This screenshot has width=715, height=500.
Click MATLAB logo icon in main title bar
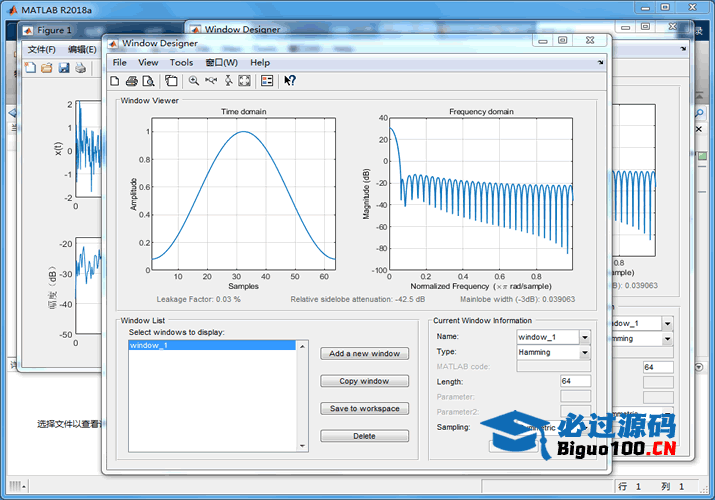point(13,10)
